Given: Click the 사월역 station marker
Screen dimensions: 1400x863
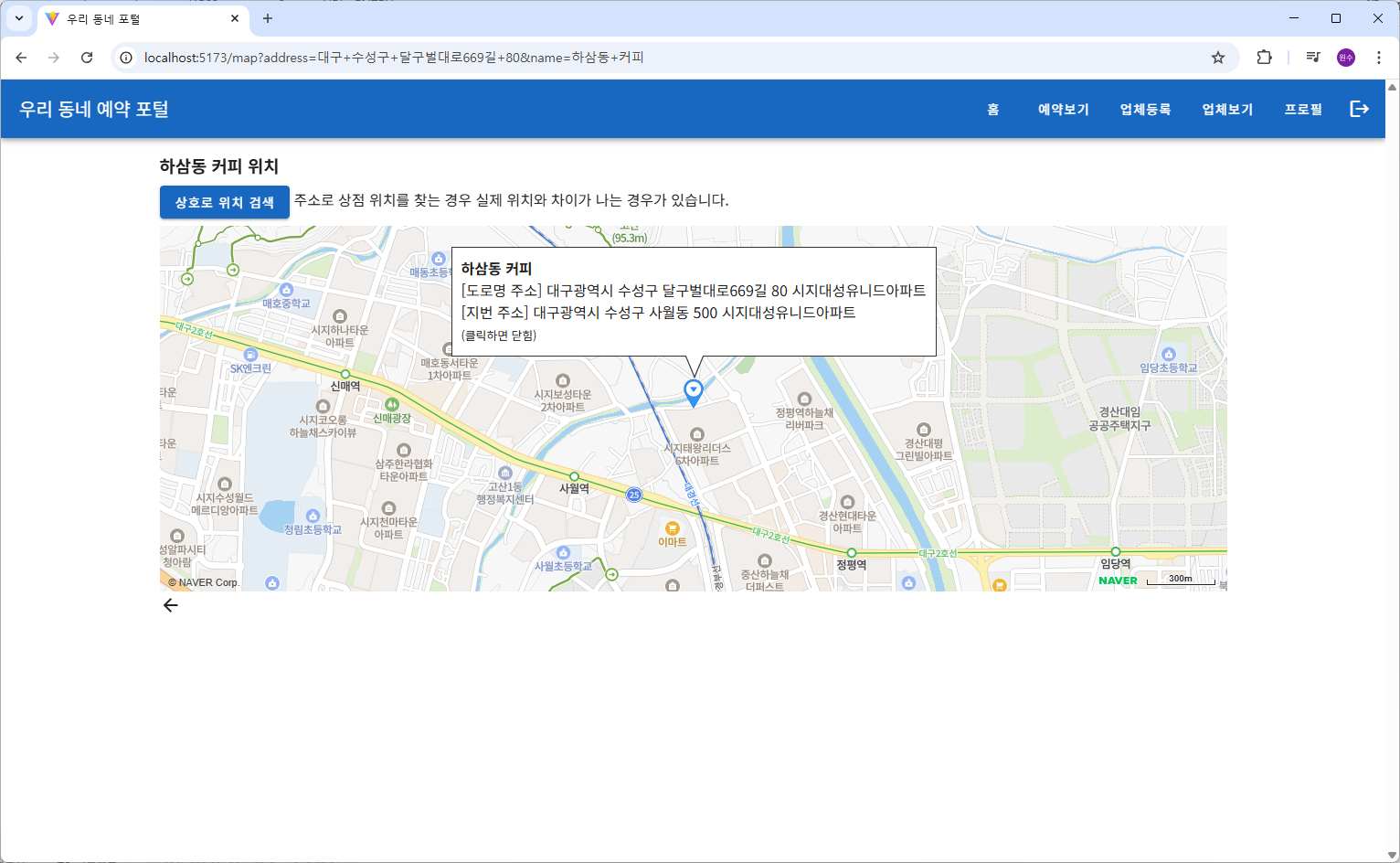Looking at the screenshot, I should coord(574,476).
